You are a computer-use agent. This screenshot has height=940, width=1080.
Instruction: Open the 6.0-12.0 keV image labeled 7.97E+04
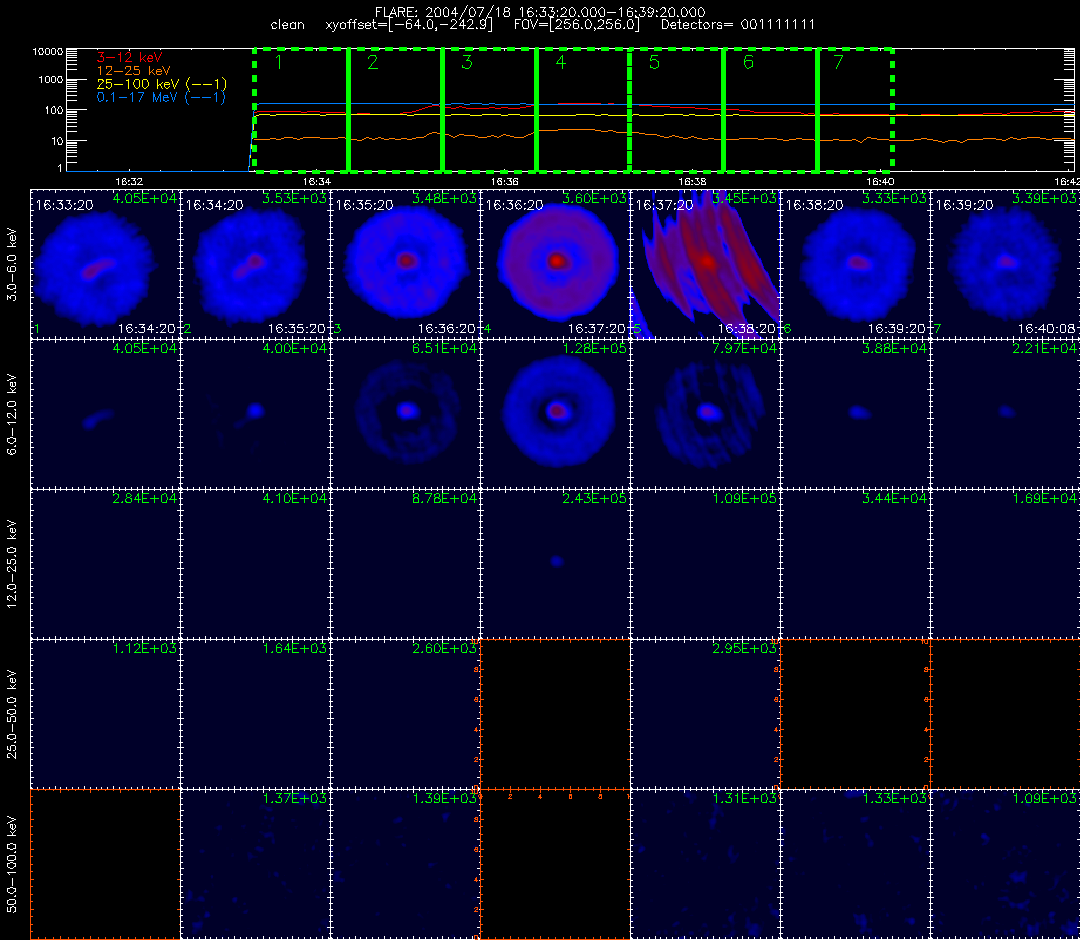point(706,415)
